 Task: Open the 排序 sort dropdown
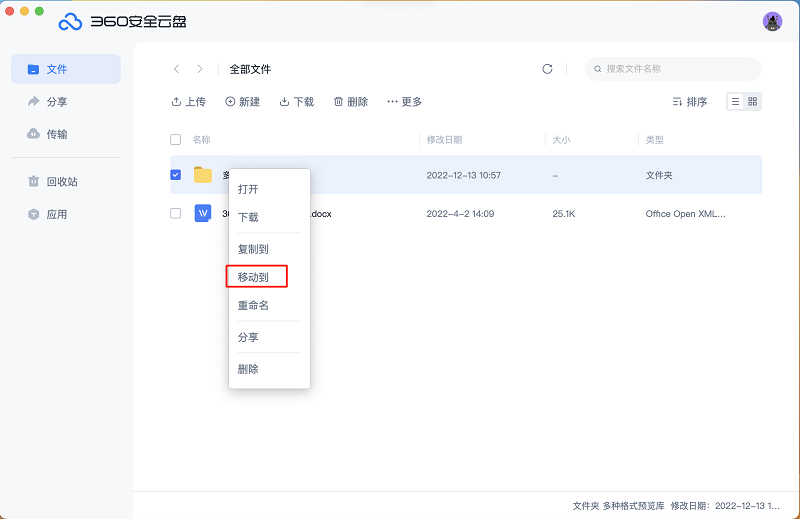[690, 102]
